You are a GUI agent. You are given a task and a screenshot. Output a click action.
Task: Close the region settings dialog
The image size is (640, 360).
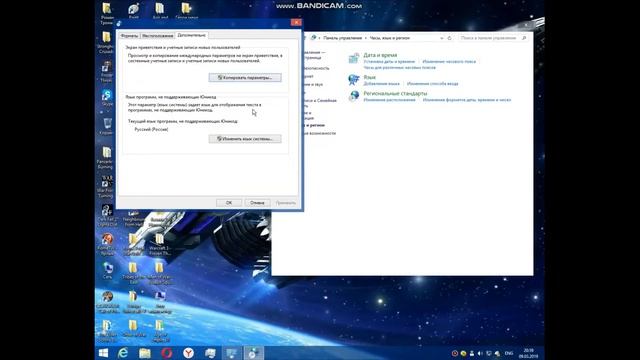[296, 22]
